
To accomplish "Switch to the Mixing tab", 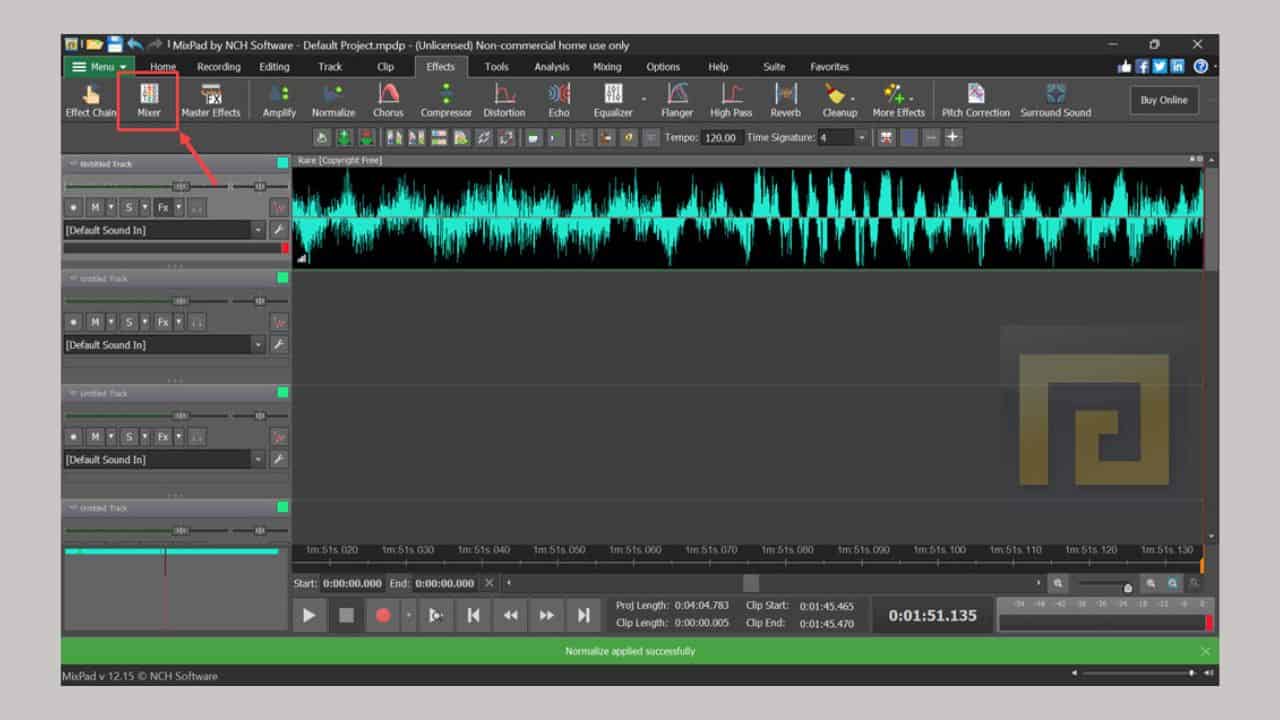I will point(607,67).
